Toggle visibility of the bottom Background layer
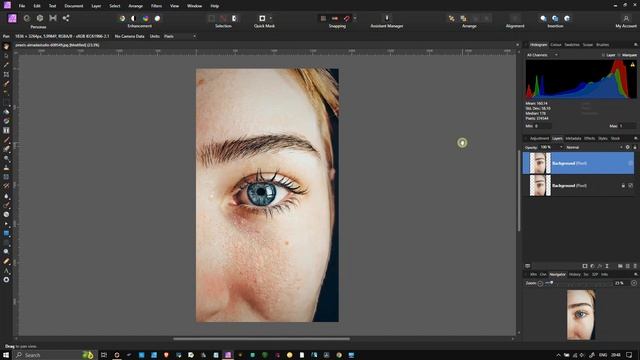This screenshot has height=360, width=640. 631,185
